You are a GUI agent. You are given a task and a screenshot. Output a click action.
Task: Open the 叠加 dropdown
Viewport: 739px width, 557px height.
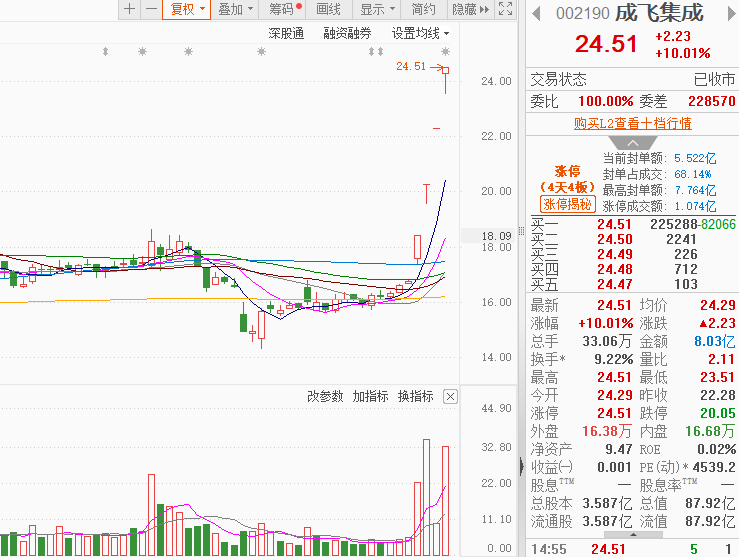[x=235, y=9]
